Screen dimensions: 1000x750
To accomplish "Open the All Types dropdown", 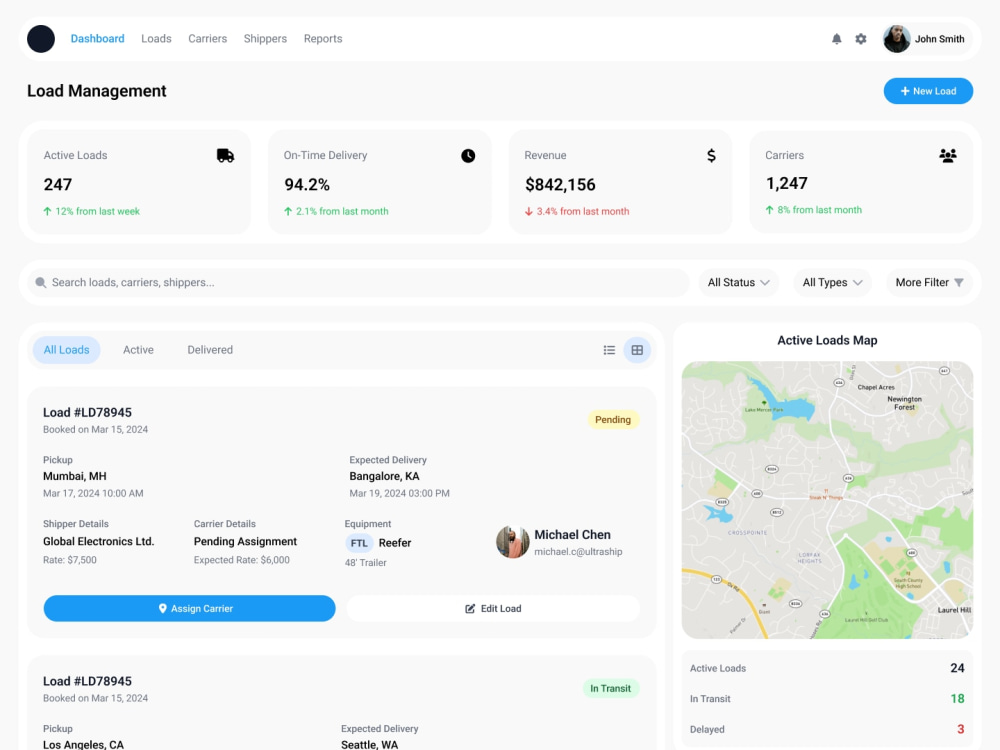I will 832,283.
